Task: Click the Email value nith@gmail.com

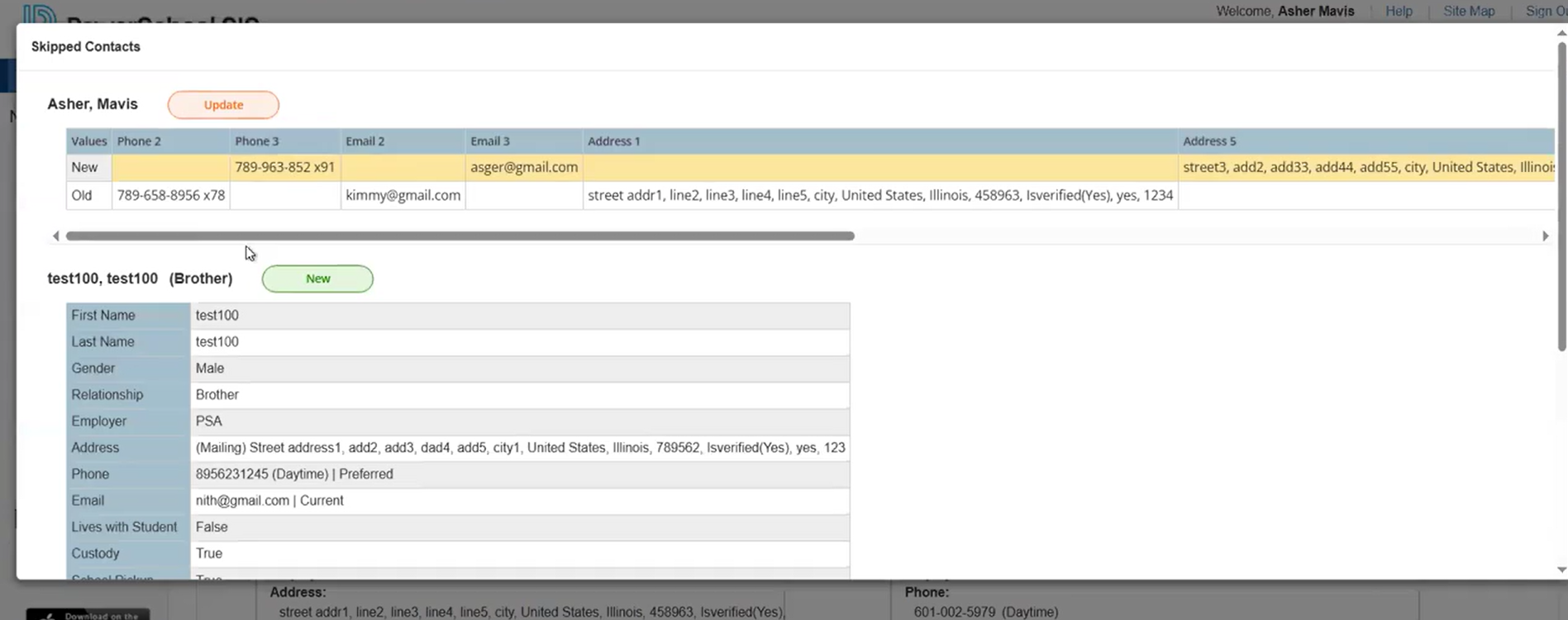Action: [242, 500]
